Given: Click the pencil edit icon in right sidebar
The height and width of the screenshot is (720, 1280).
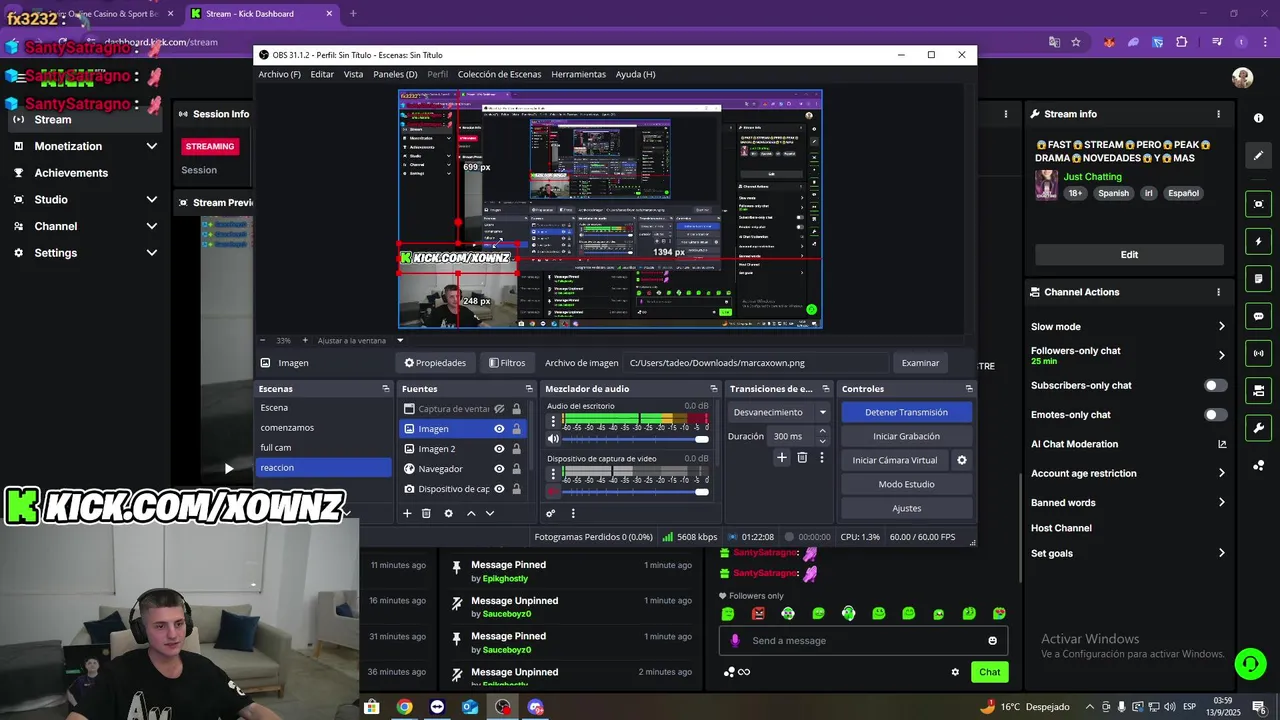Looking at the screenshot, I should 1258,156.
